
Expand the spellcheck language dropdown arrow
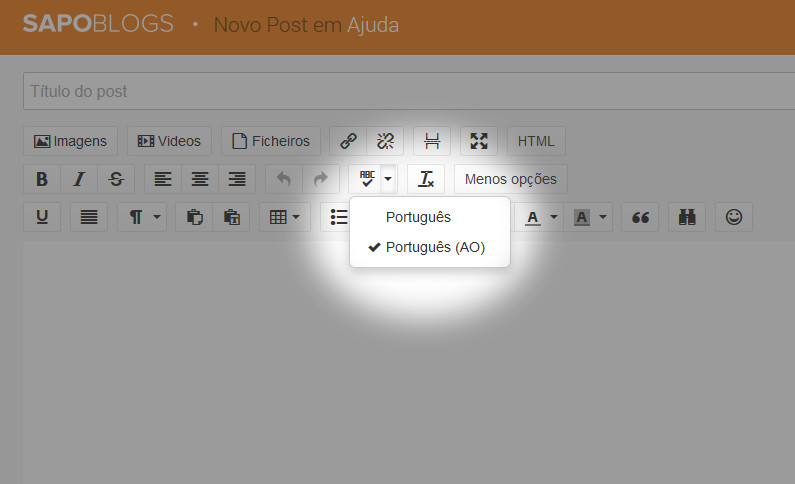pos(388,179)
